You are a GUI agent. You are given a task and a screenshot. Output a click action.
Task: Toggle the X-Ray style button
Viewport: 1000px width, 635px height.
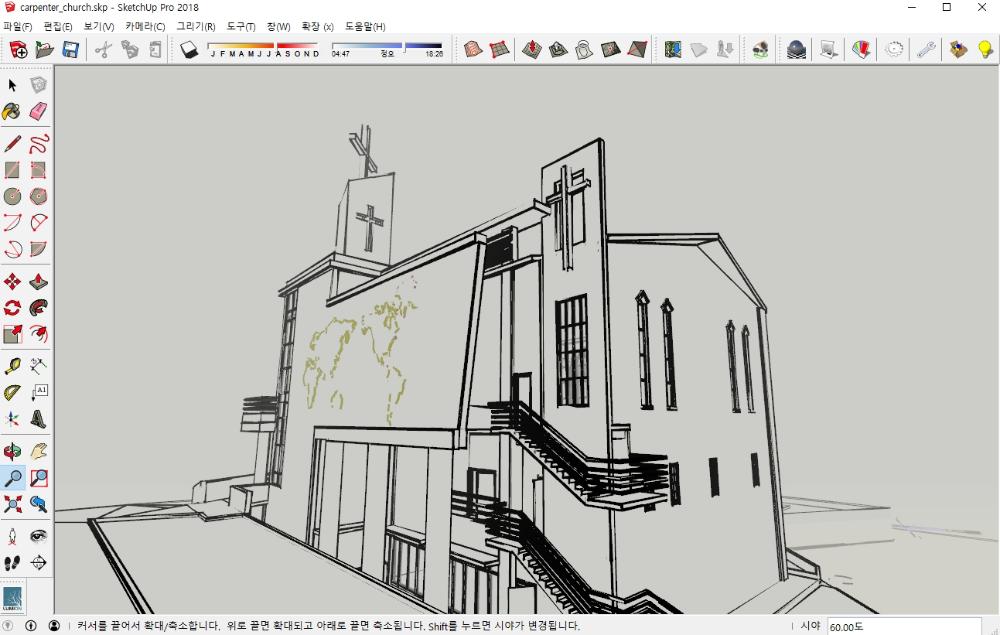474,49
